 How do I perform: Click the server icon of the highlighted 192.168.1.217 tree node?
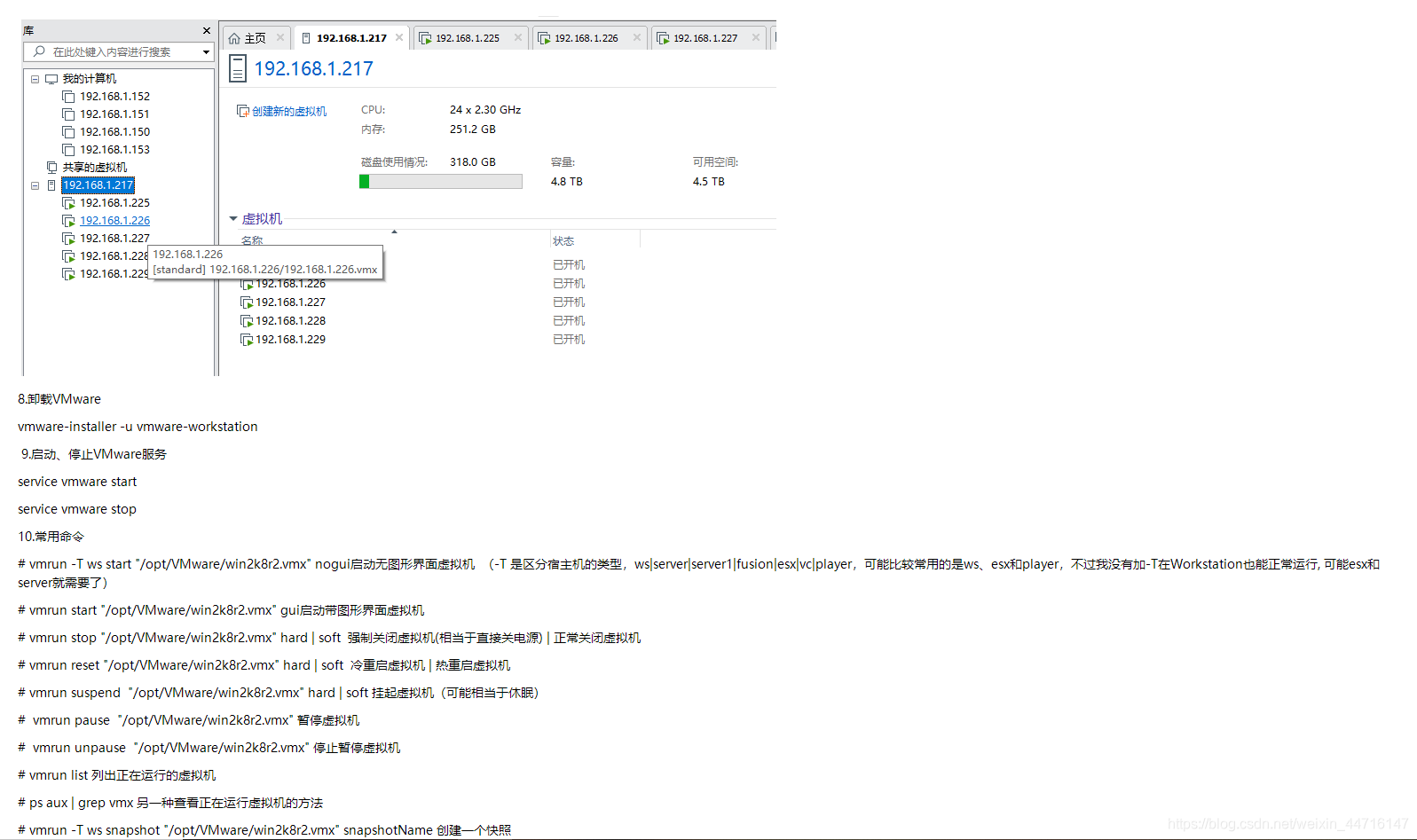click(51, 185)
